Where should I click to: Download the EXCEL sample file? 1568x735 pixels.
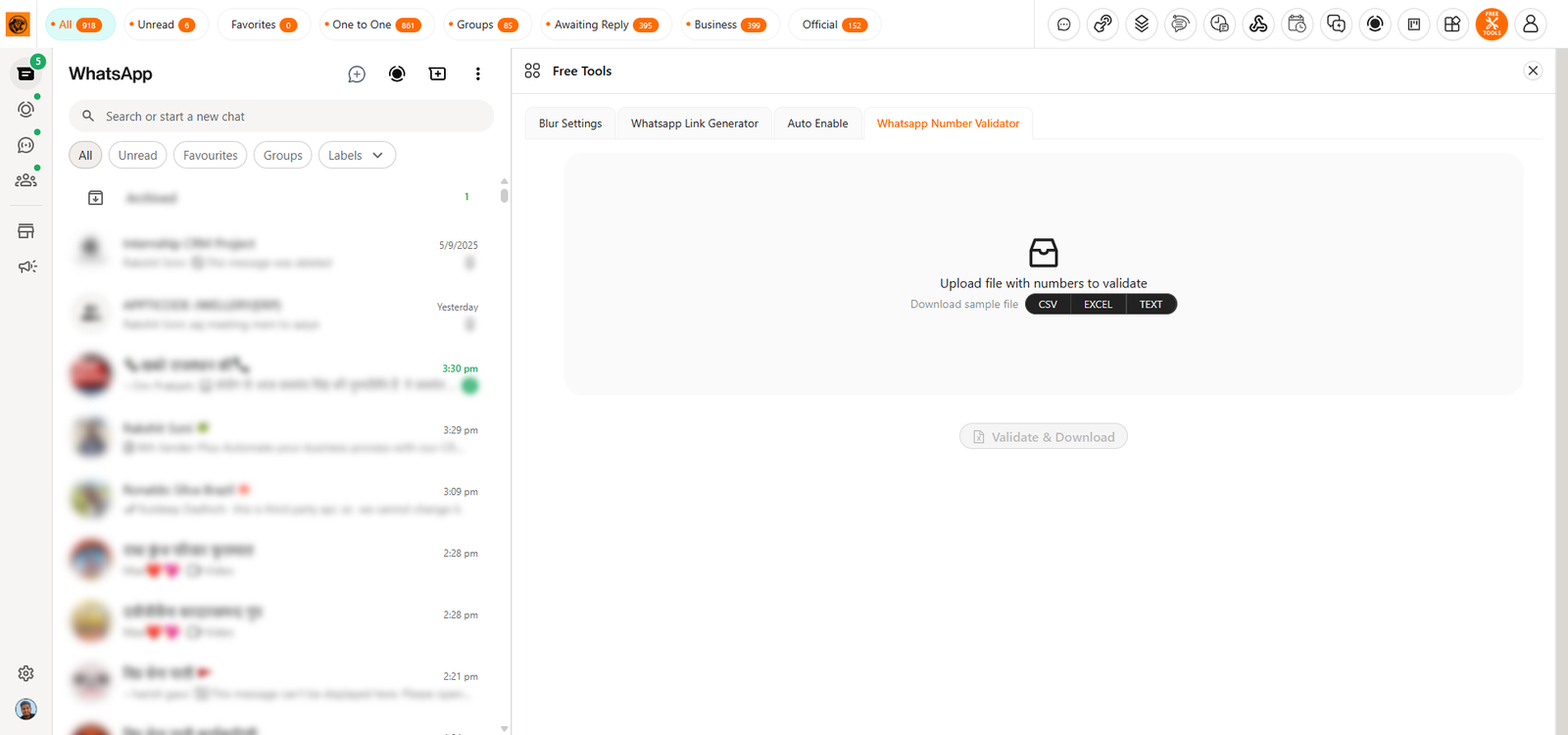click(1098, 305)
